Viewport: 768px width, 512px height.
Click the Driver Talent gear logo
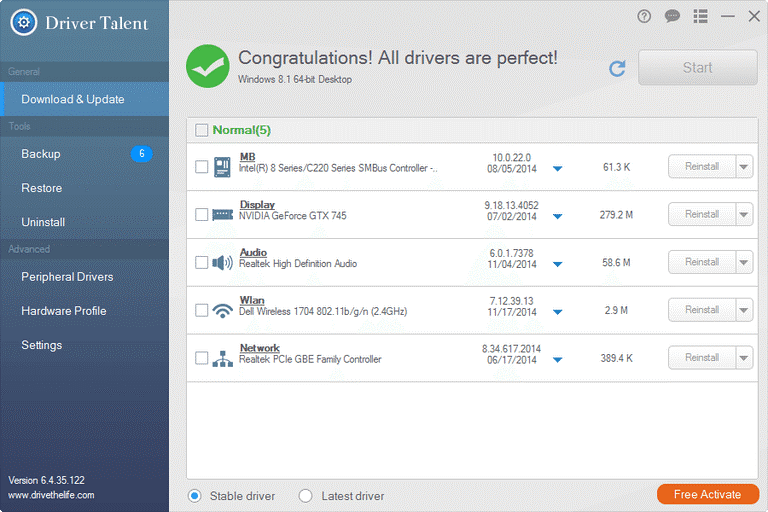[x=24, y=23]
